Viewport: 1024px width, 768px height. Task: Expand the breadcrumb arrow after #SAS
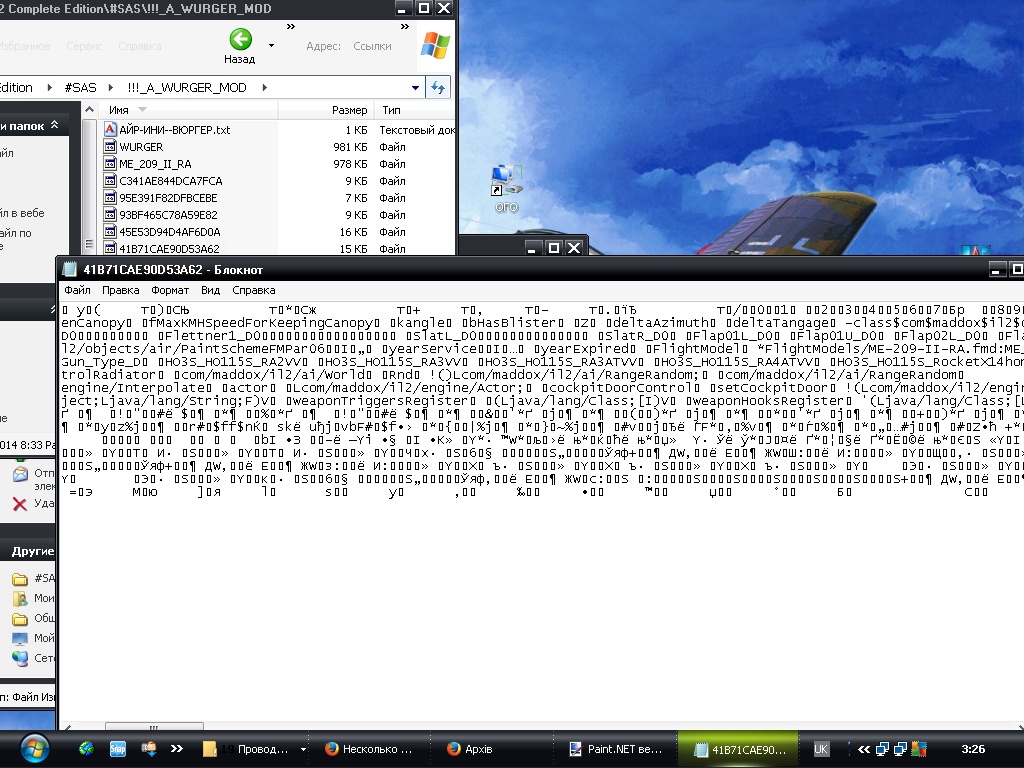pyautogui.click(x=110, y=88)
